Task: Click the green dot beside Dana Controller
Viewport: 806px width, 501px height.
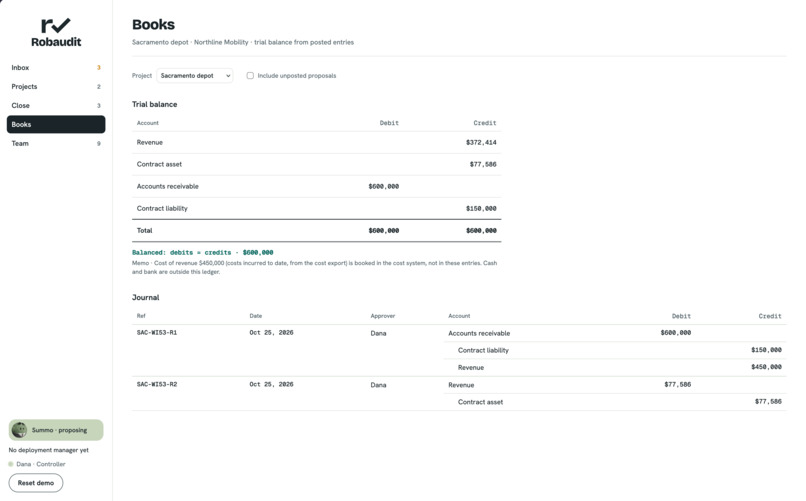Action: 11,464
